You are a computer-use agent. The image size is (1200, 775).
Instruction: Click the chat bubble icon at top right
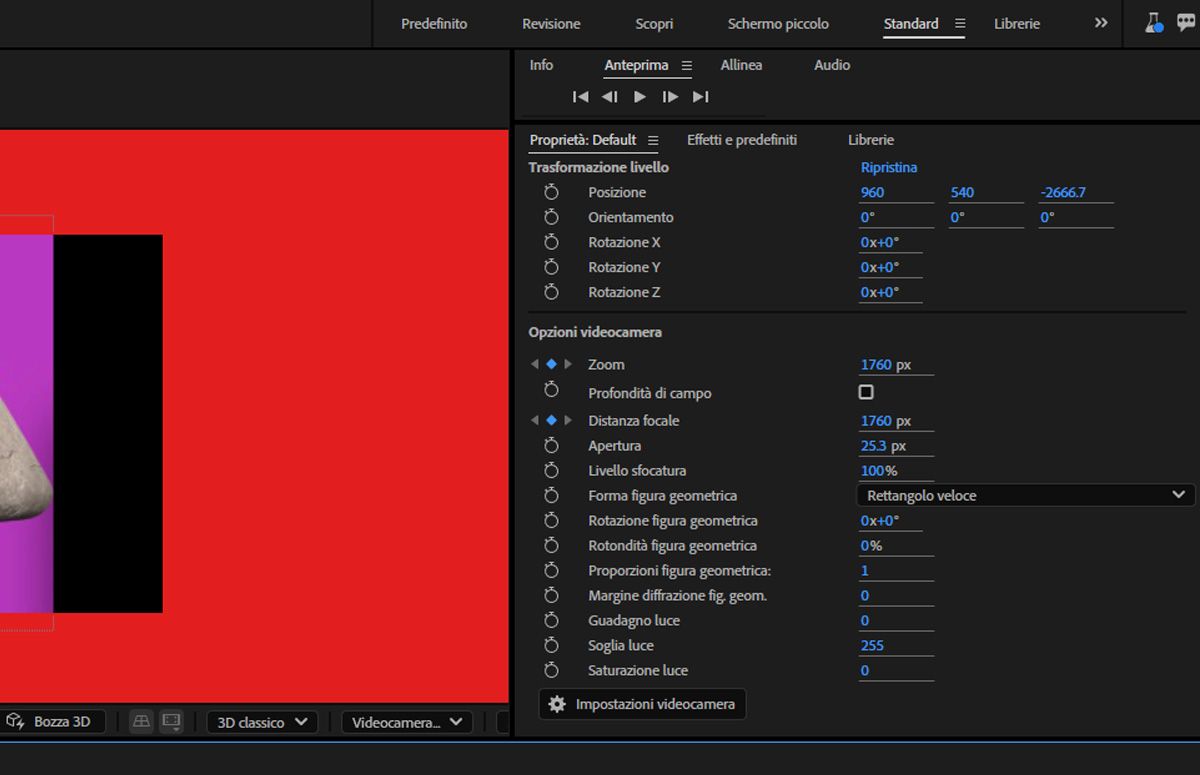pos(1186,23)
